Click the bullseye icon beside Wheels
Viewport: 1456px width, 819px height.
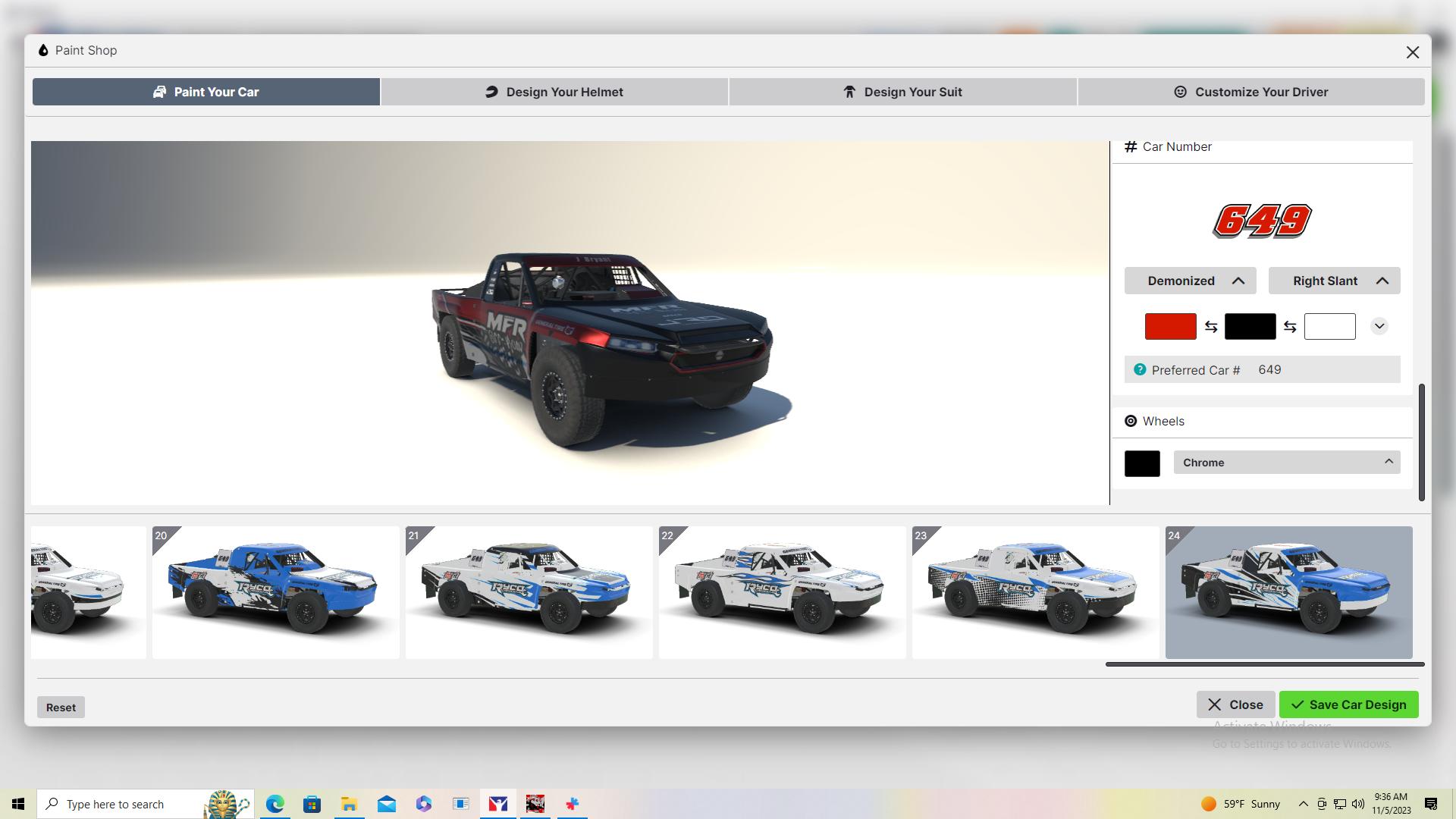pyautogui.click(x=1131, y=421)
